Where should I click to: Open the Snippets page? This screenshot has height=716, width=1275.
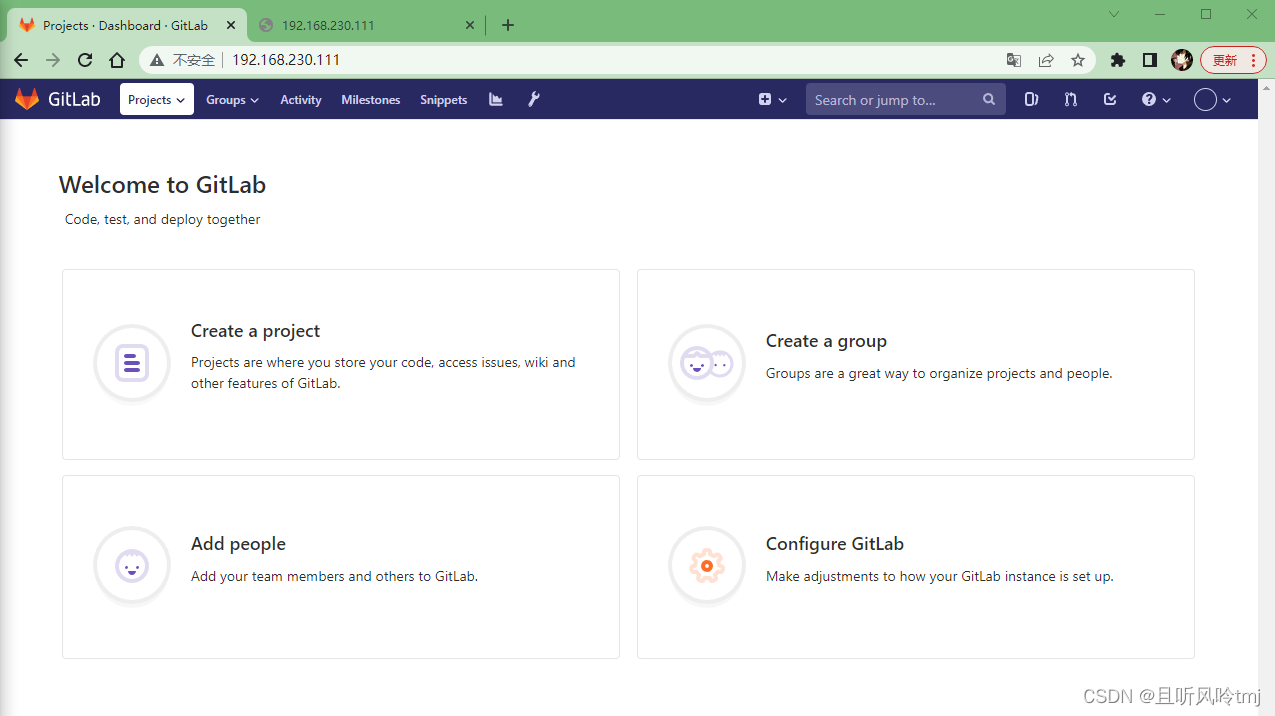coord(444,100)
